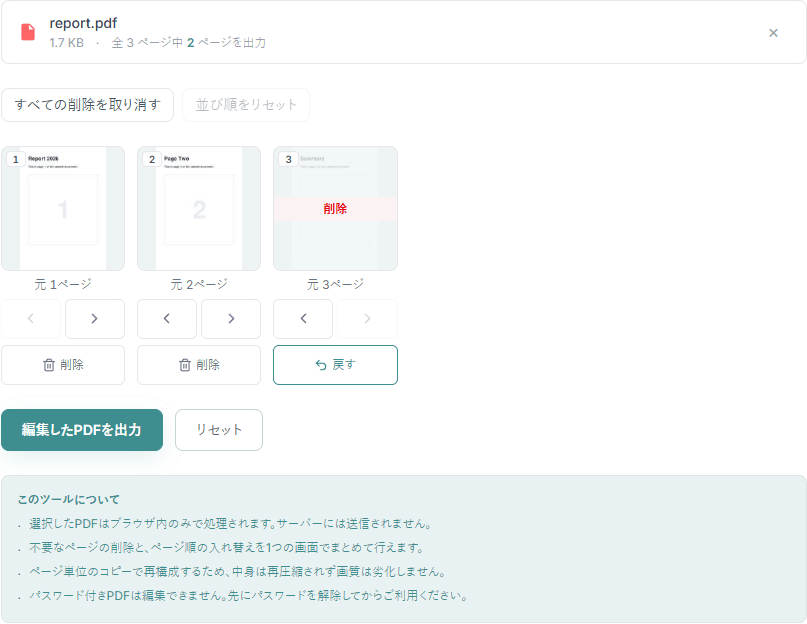Click the line about 画質は劣化しません
807x624 pixels.
click(x=237, y=571)
